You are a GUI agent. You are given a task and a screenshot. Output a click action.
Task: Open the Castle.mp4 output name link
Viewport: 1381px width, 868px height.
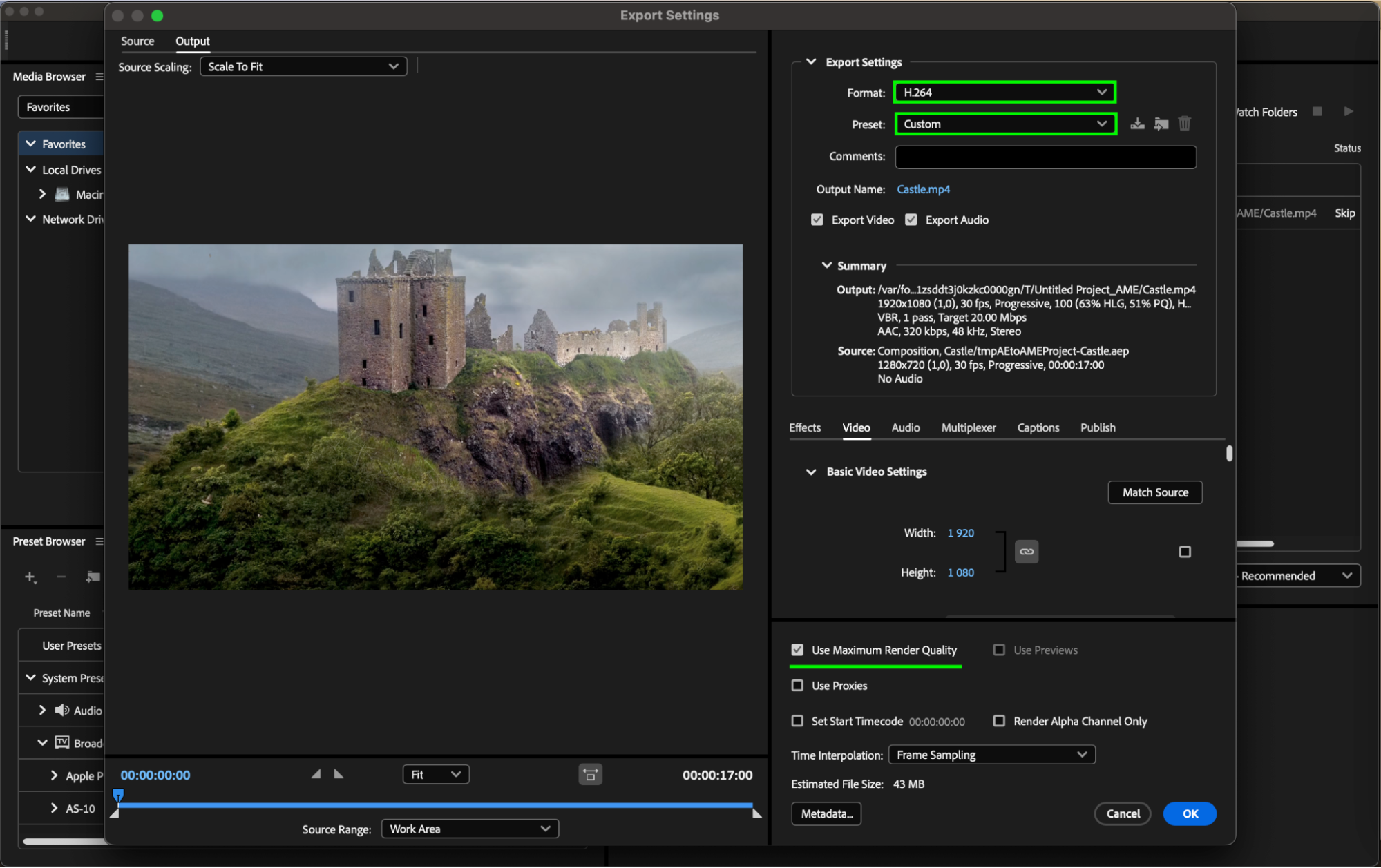click(x=923, y=189)
